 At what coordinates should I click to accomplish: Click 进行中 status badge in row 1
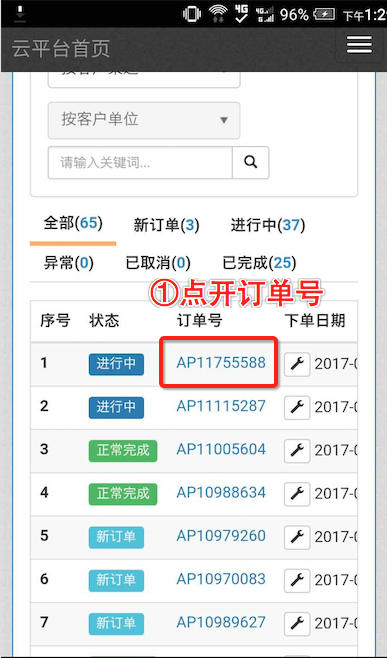(116, 364)
